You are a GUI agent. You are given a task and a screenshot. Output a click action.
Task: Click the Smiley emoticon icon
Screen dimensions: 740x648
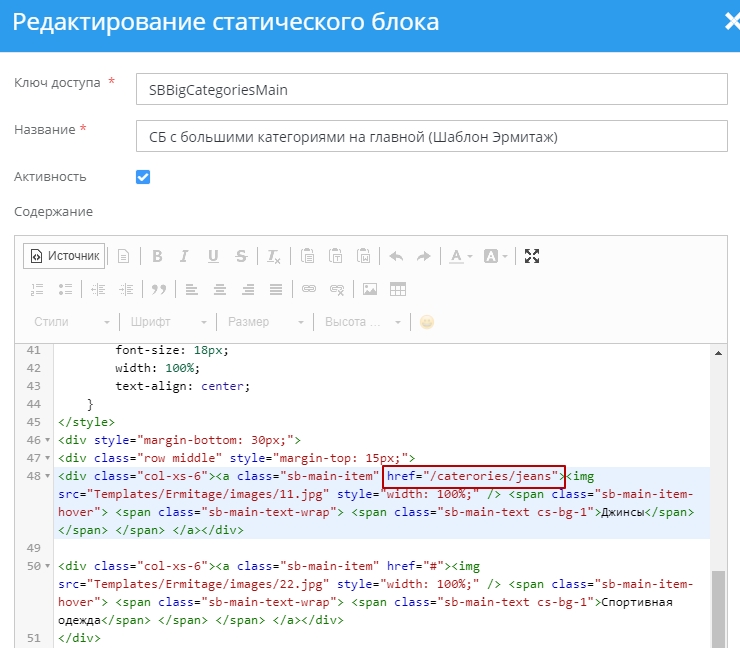(x=427, y=322)
